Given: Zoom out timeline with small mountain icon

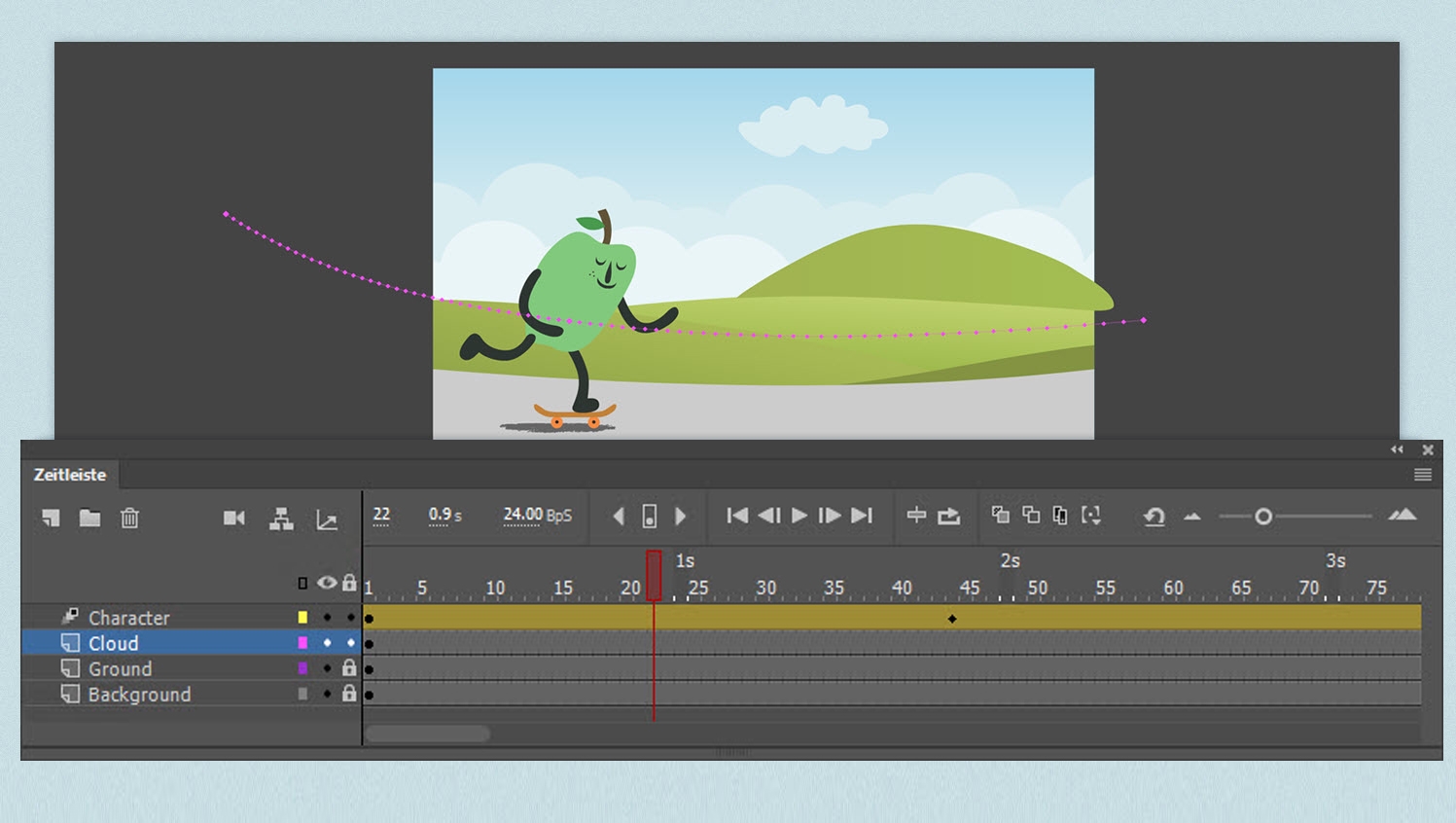Looking at the screenshot, I should pyautogui.click(x=1192, y=517).
